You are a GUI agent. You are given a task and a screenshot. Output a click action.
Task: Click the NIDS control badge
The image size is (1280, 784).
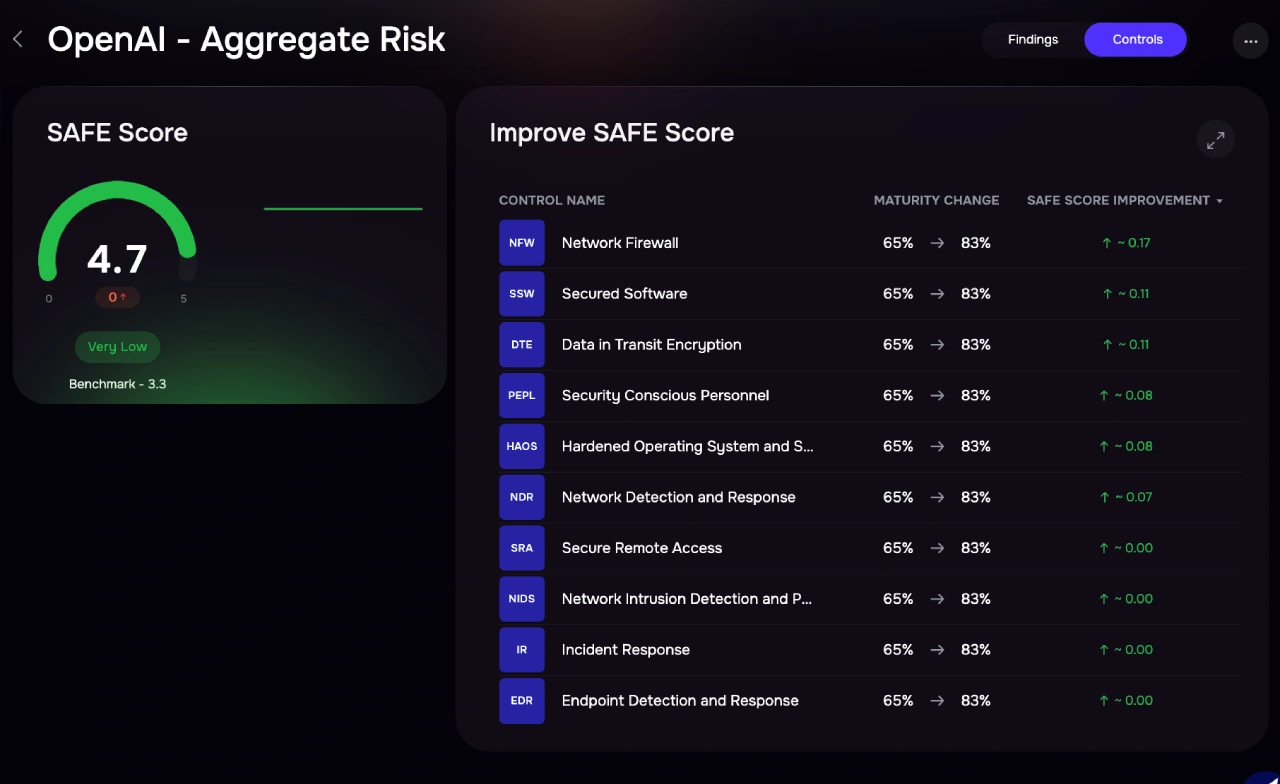pos(522,599)
